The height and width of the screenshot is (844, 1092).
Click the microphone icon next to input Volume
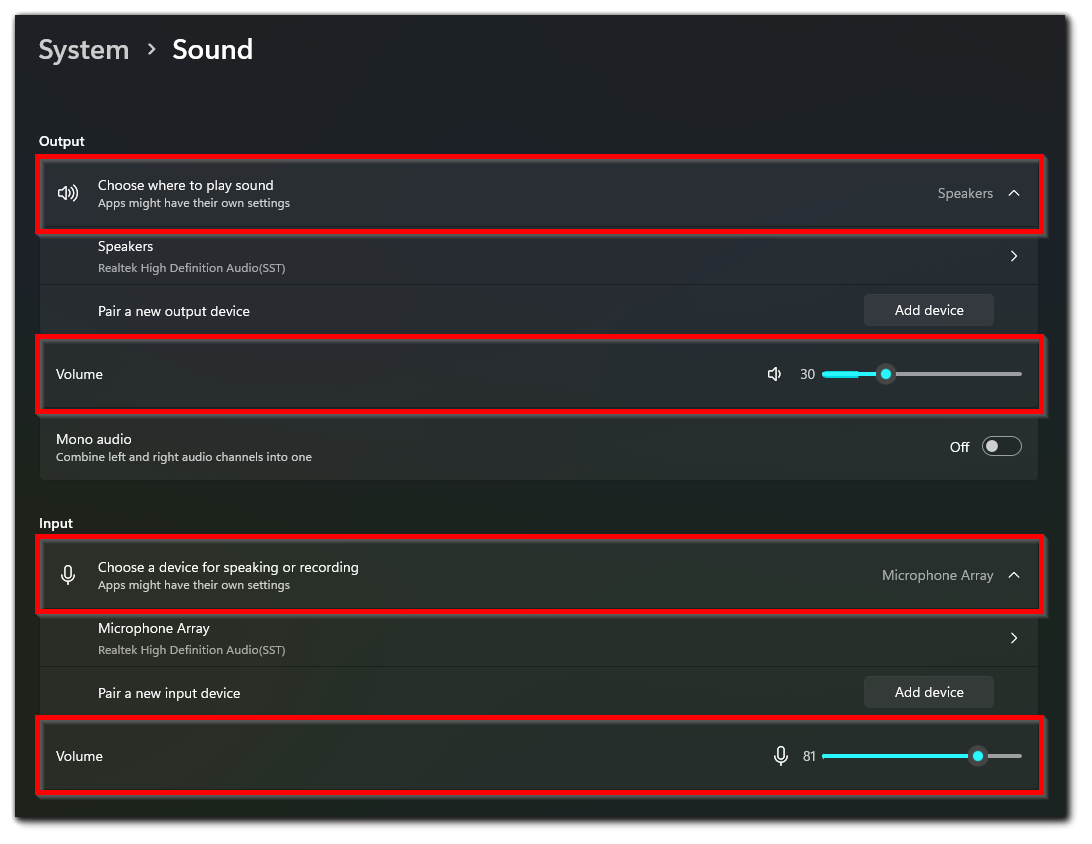pos(781,755)
